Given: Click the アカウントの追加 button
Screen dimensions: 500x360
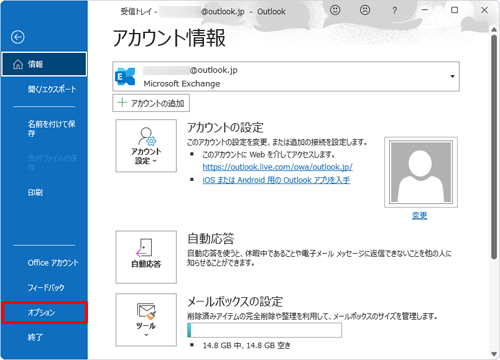Looking at the screenshot, I should coord(151,103).
